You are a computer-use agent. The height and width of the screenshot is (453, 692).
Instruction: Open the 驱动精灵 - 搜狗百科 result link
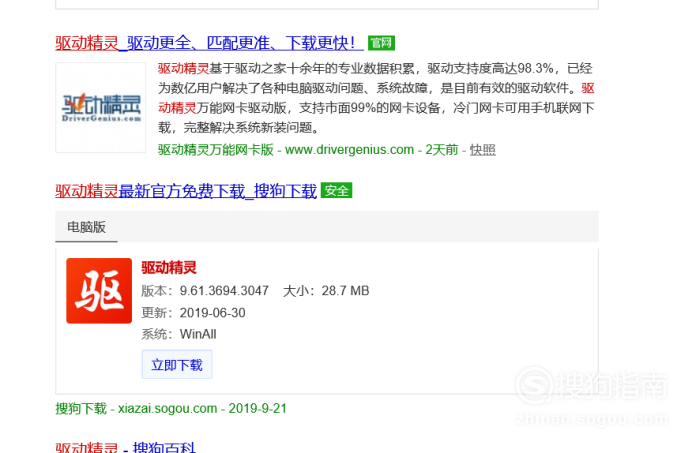click(125, 447)
